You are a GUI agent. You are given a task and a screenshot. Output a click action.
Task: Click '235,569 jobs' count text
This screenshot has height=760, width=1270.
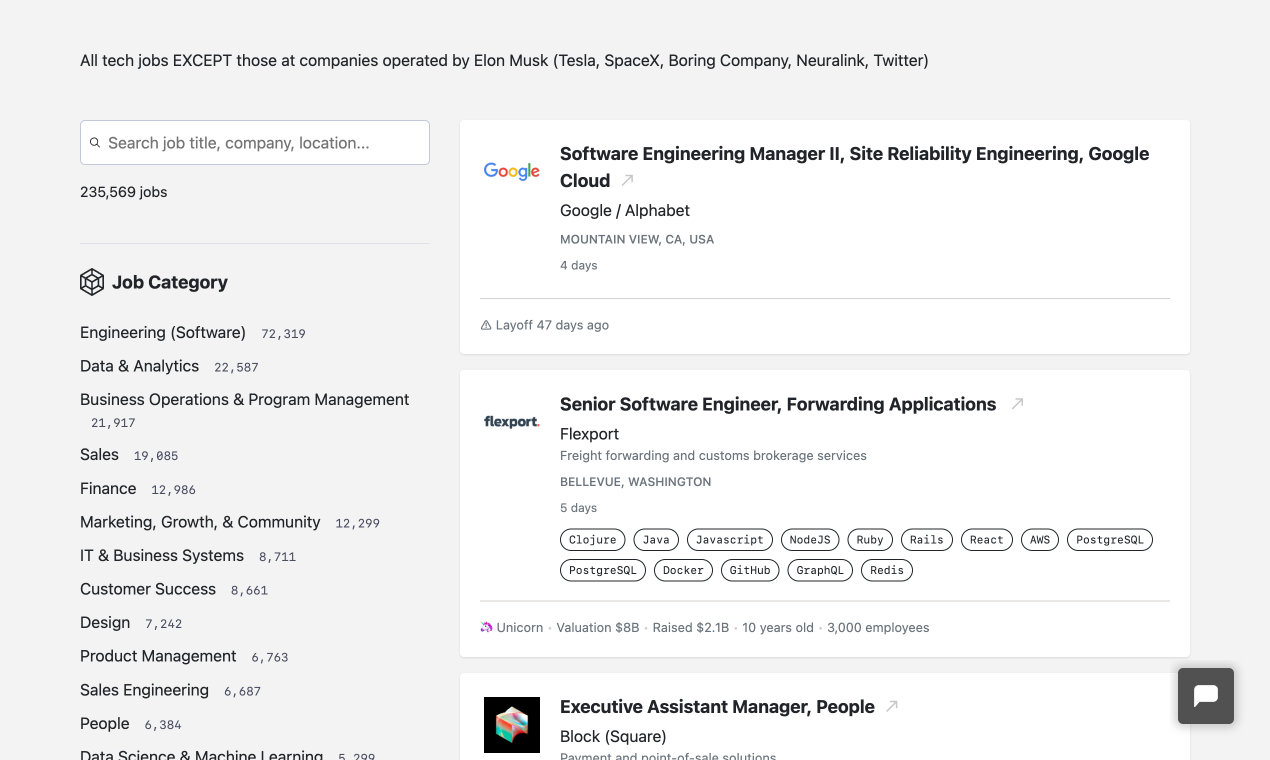tap(124, 192)
